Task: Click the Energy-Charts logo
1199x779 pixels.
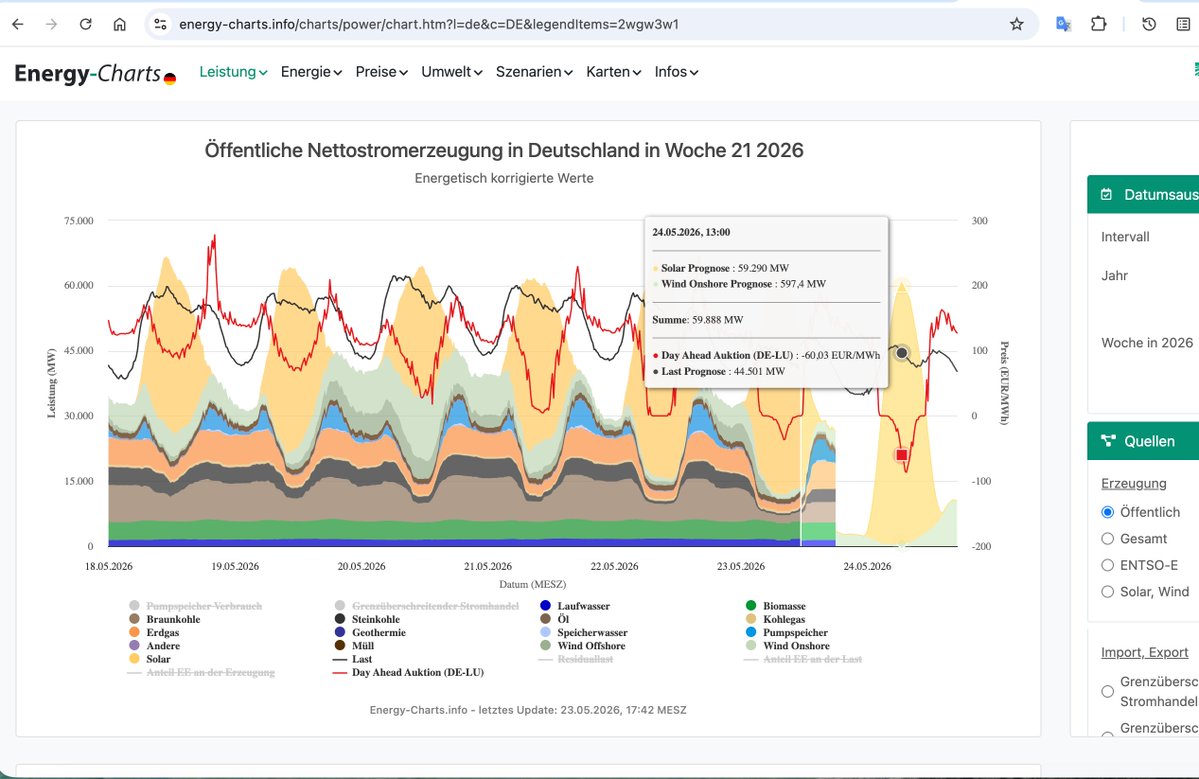Action: tap(95, 73)
